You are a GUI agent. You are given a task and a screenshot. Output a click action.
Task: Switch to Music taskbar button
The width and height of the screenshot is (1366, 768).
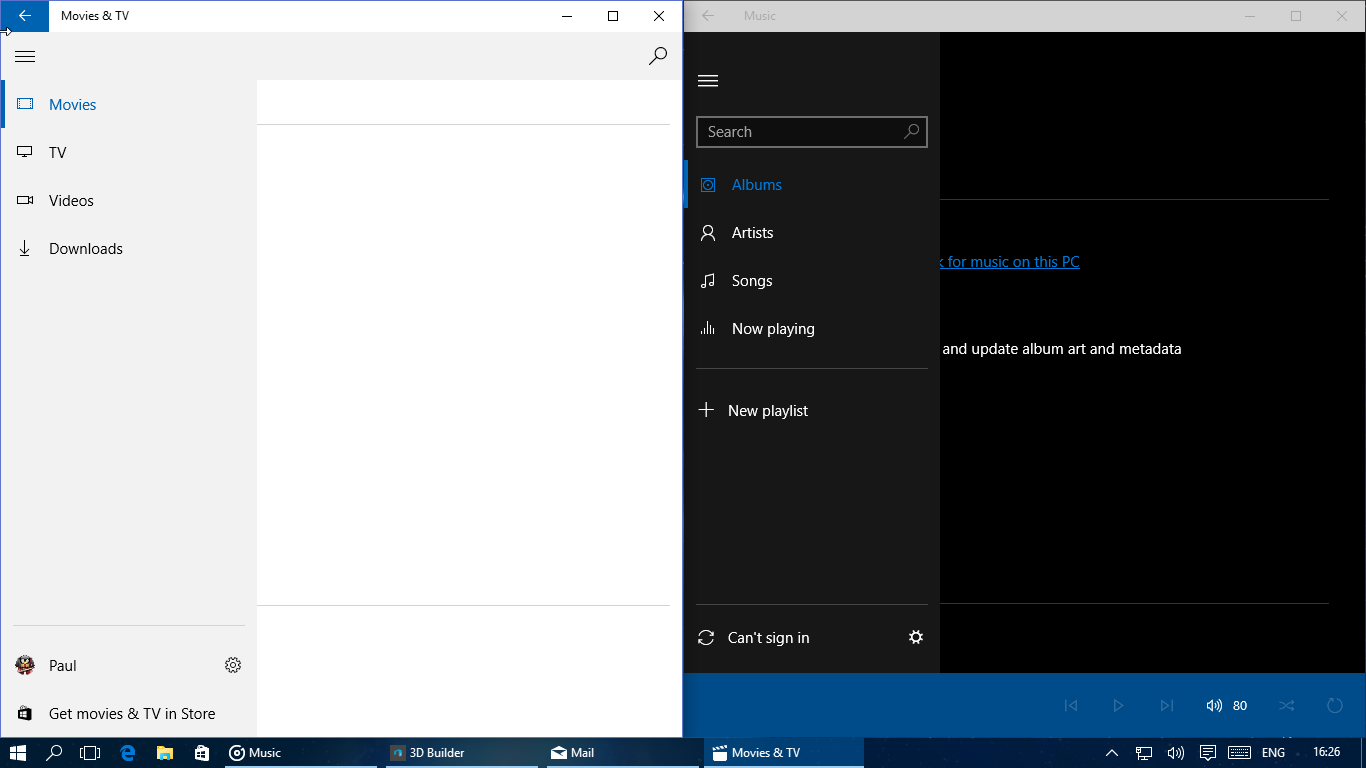(x=302, y=753)
